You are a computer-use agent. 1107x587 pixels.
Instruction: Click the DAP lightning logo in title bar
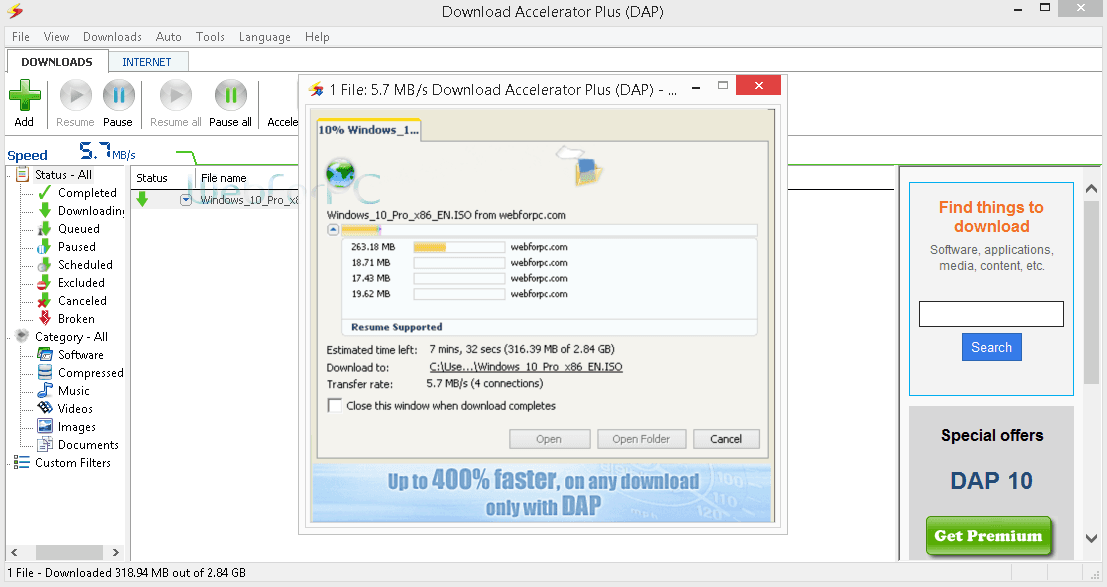coord(15,11)
